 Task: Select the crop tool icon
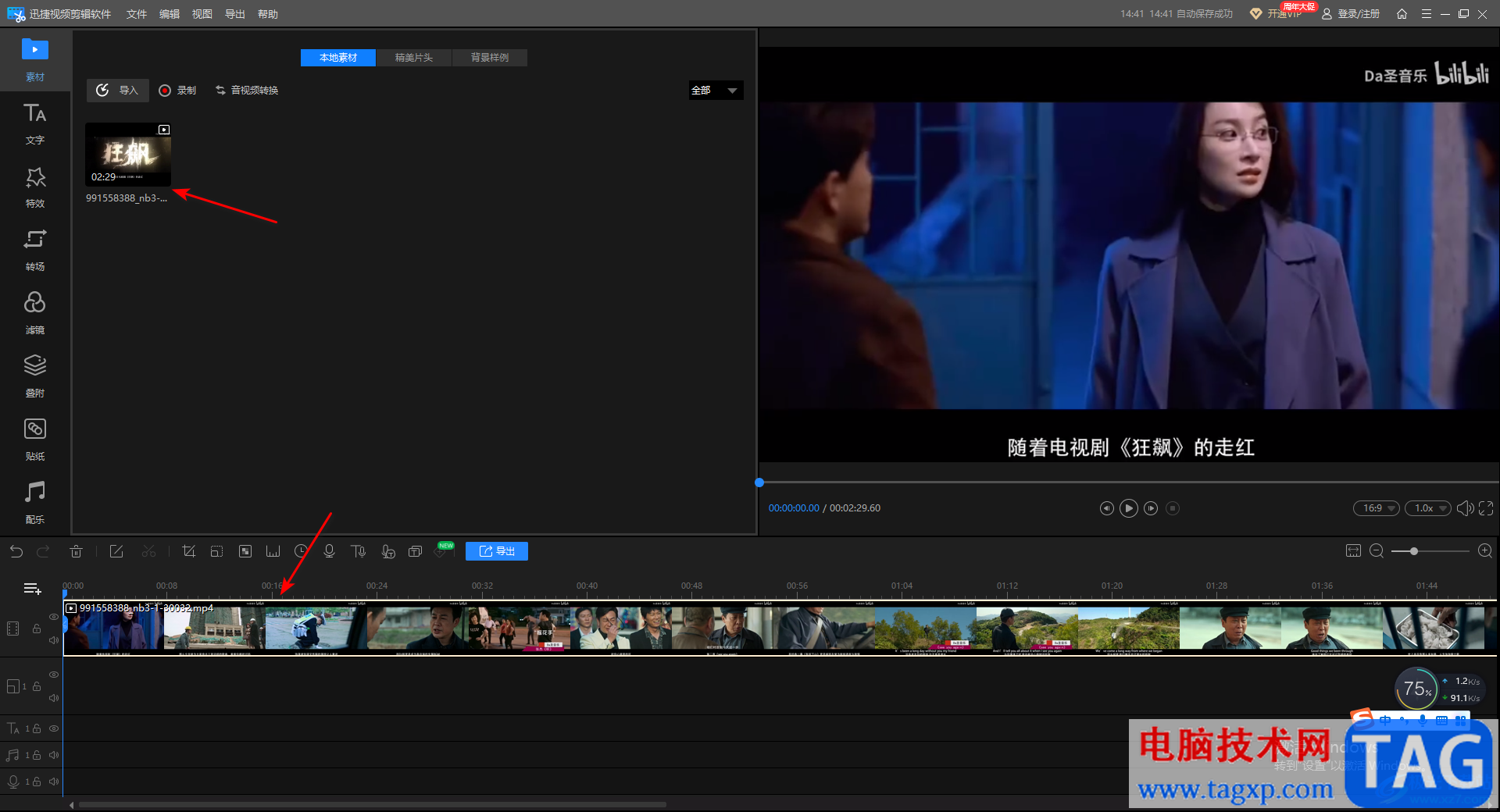pos(188,551)
